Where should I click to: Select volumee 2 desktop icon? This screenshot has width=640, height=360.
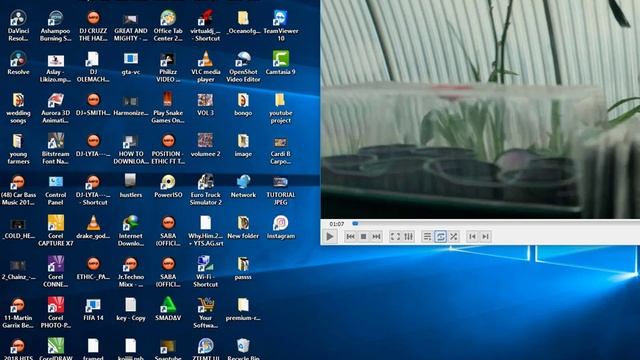click(x=205, y=145)
